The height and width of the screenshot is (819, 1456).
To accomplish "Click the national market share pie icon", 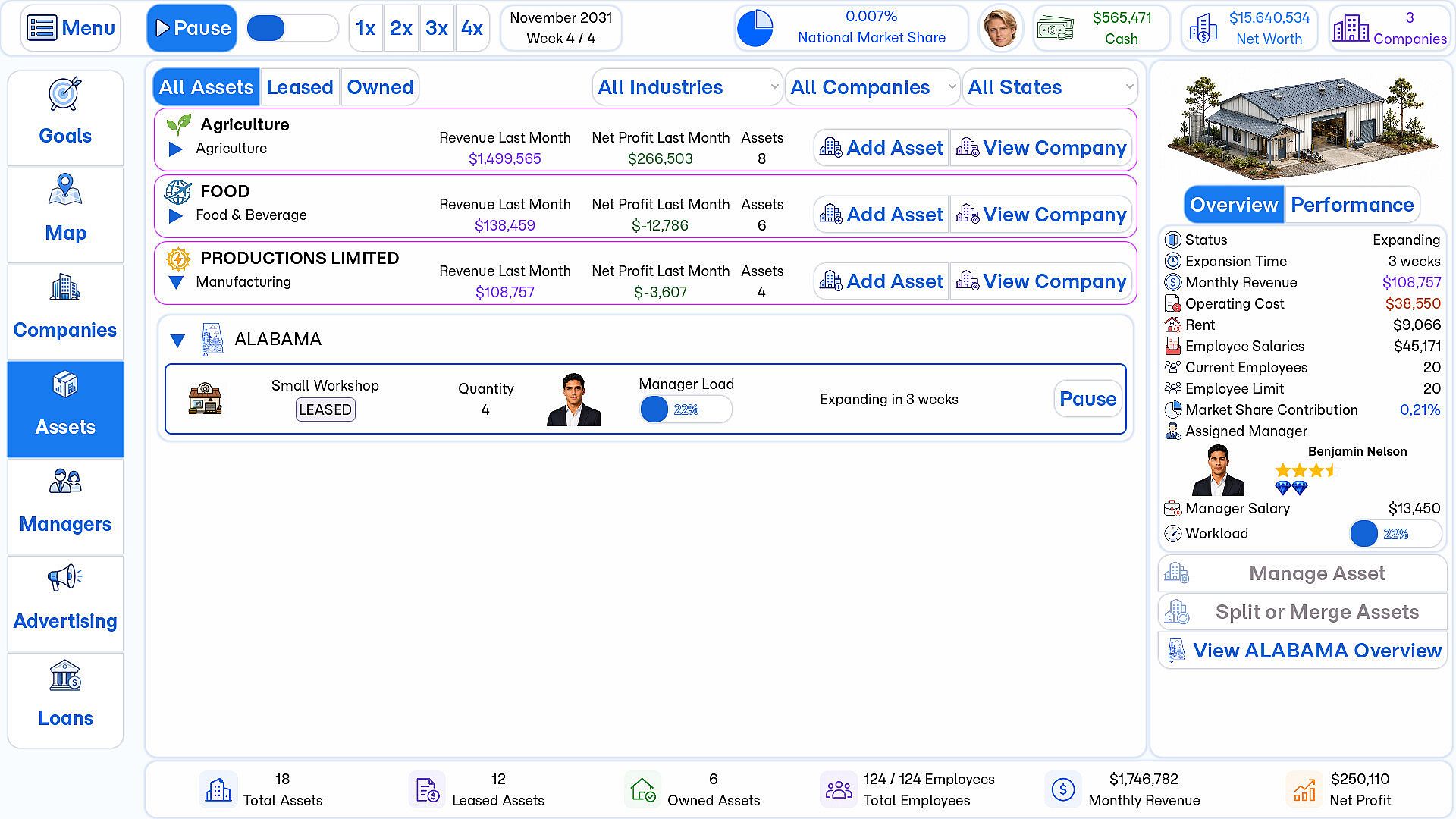I will click(755, 28).
